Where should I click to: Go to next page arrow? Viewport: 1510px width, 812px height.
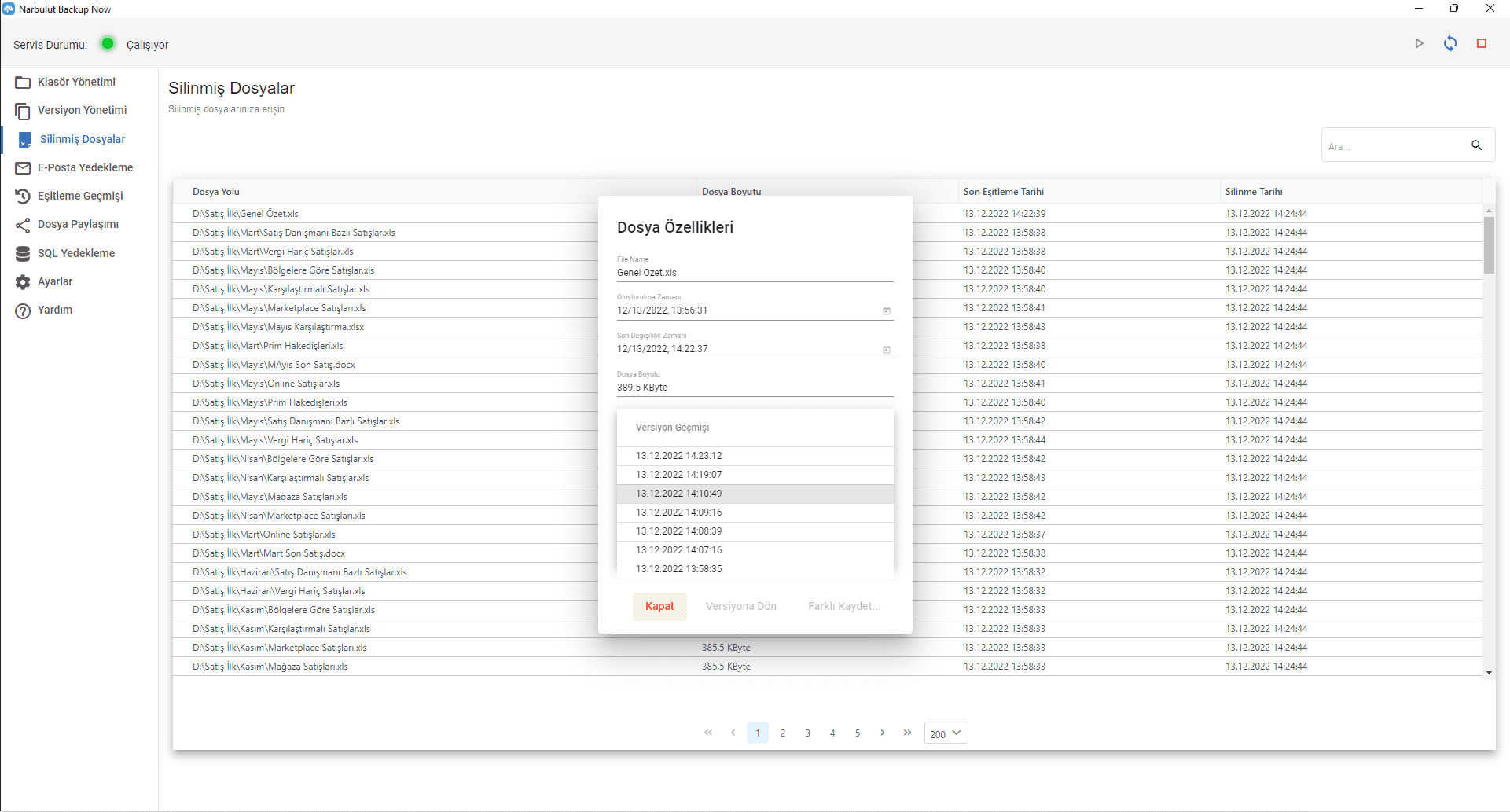tap(883, 733)
